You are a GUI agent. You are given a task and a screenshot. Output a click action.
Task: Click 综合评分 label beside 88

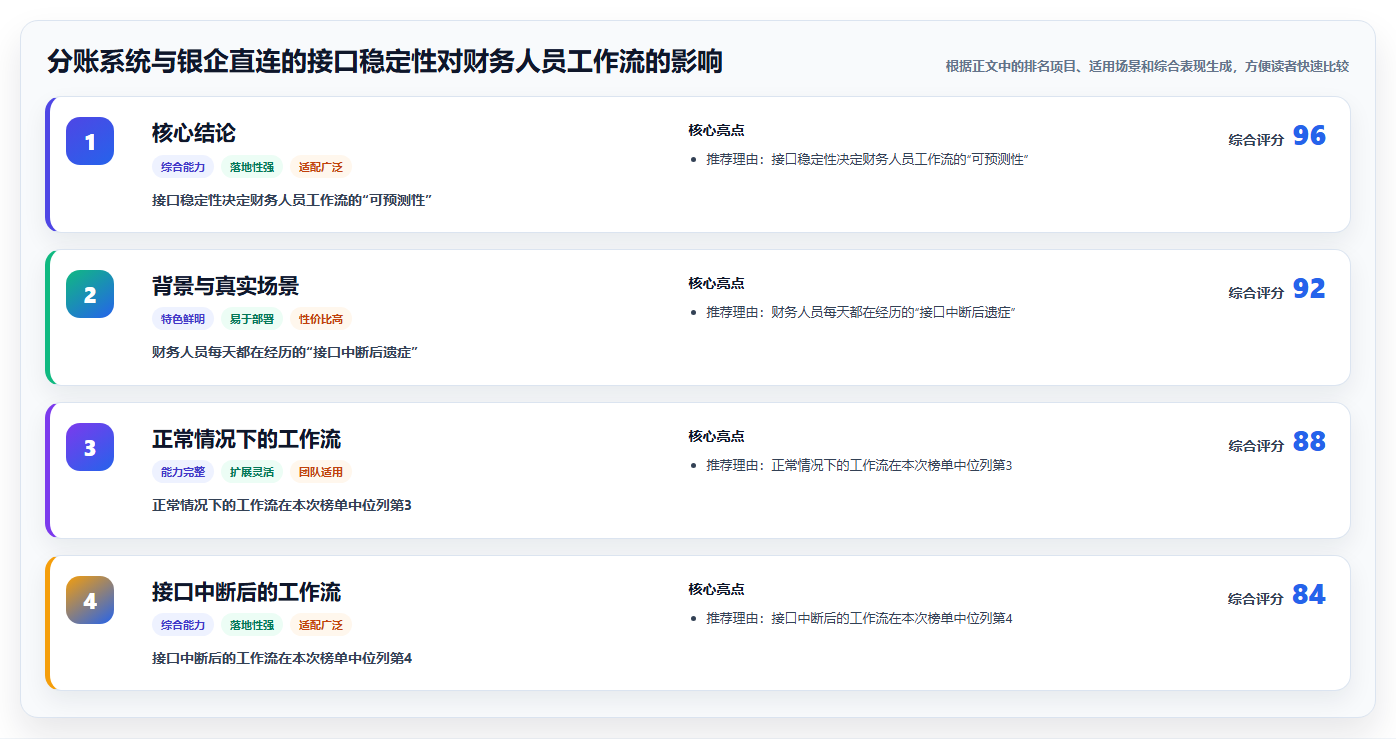[x=1256, y=446]
